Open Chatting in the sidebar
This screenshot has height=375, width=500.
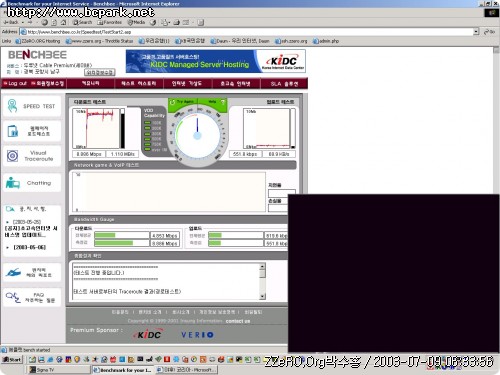click(32, 183)
